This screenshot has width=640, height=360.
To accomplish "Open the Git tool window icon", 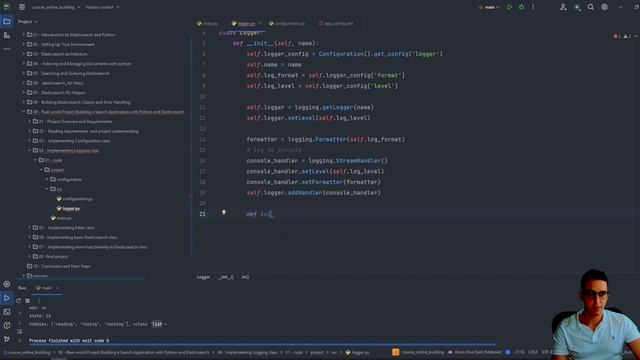I will pos(7,339).
